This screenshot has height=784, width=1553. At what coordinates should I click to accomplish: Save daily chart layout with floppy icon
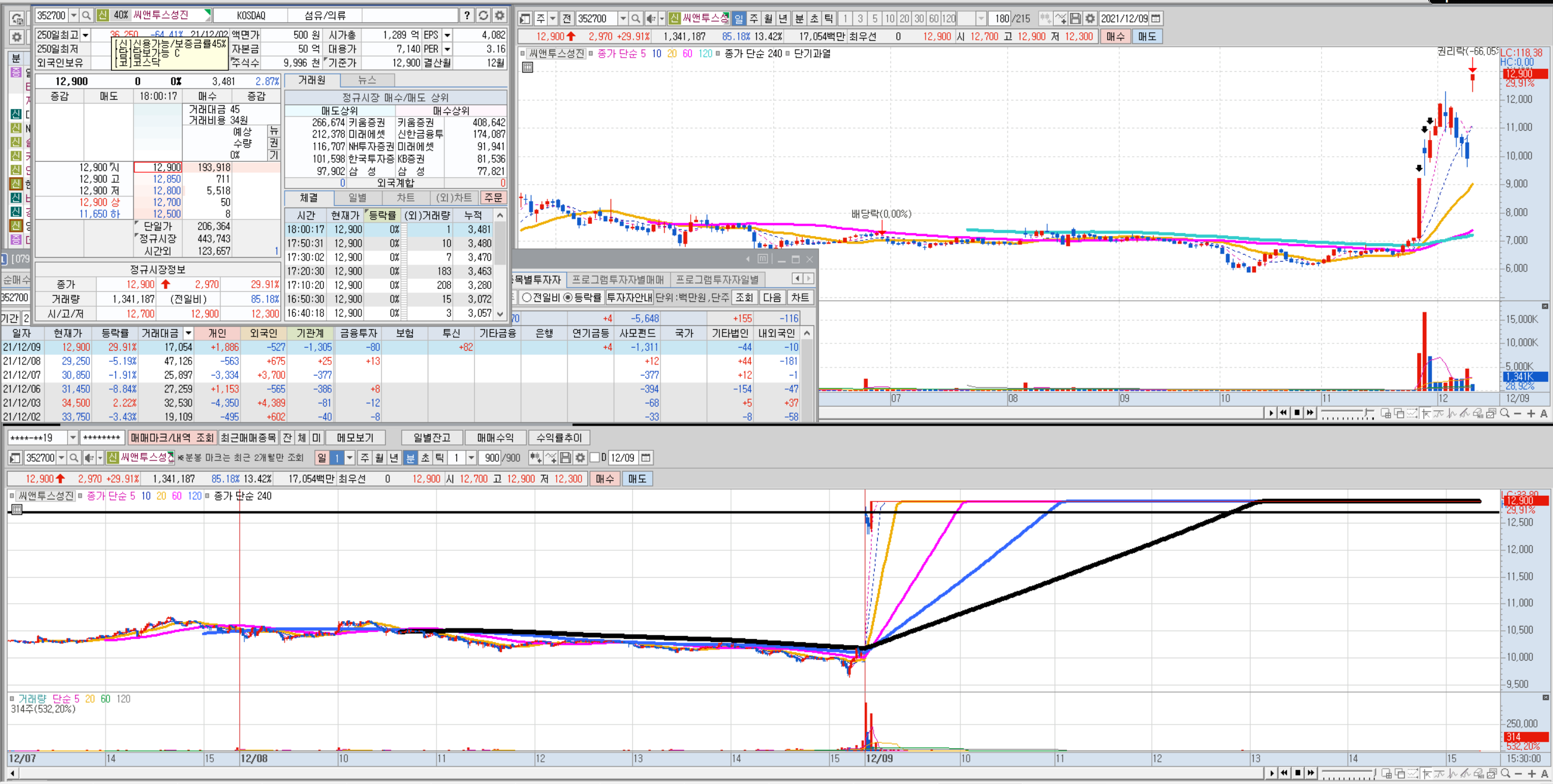[1076, 19]
